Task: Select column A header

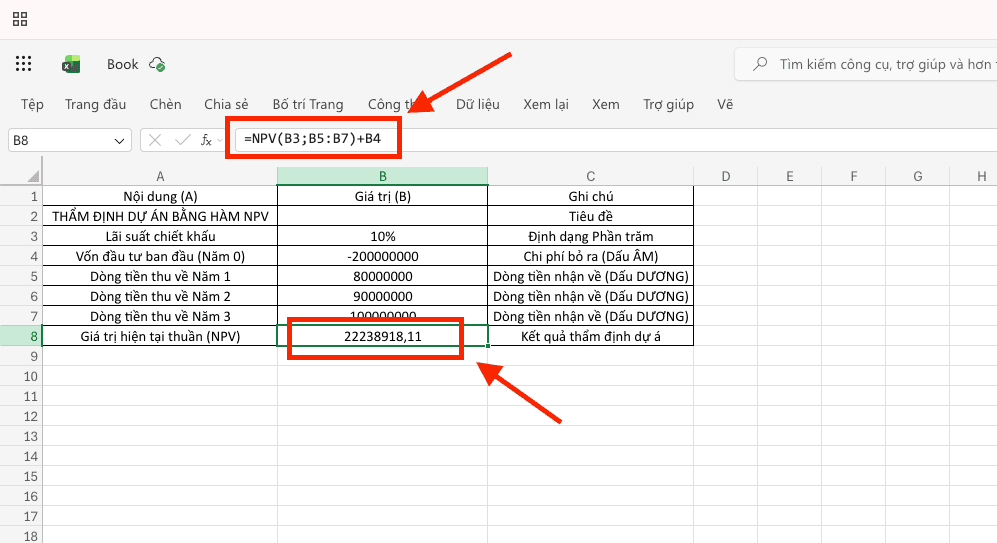Action: (x=160, y=176)
